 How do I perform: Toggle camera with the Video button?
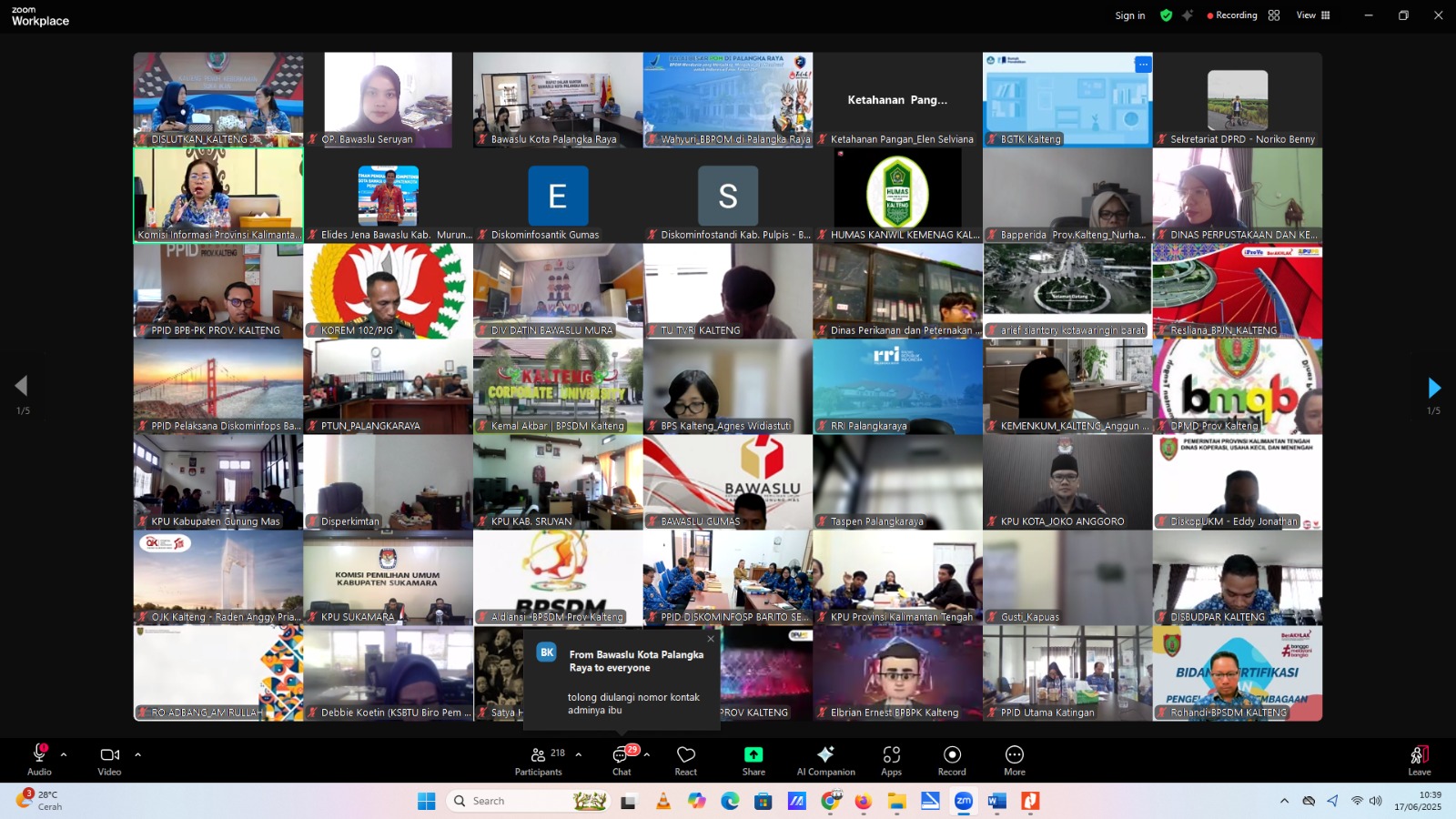coord(109,761)
